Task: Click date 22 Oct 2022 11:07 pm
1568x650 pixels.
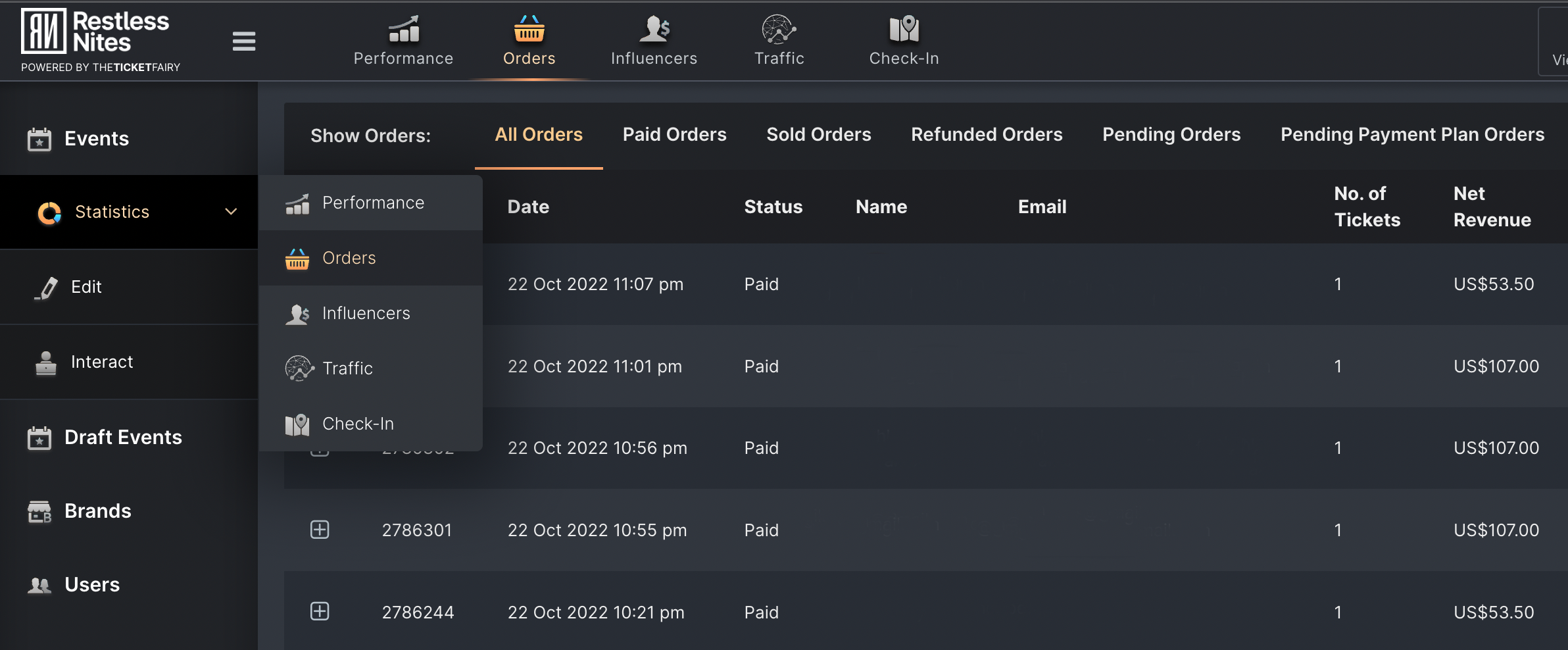Action: pos(595,284)
